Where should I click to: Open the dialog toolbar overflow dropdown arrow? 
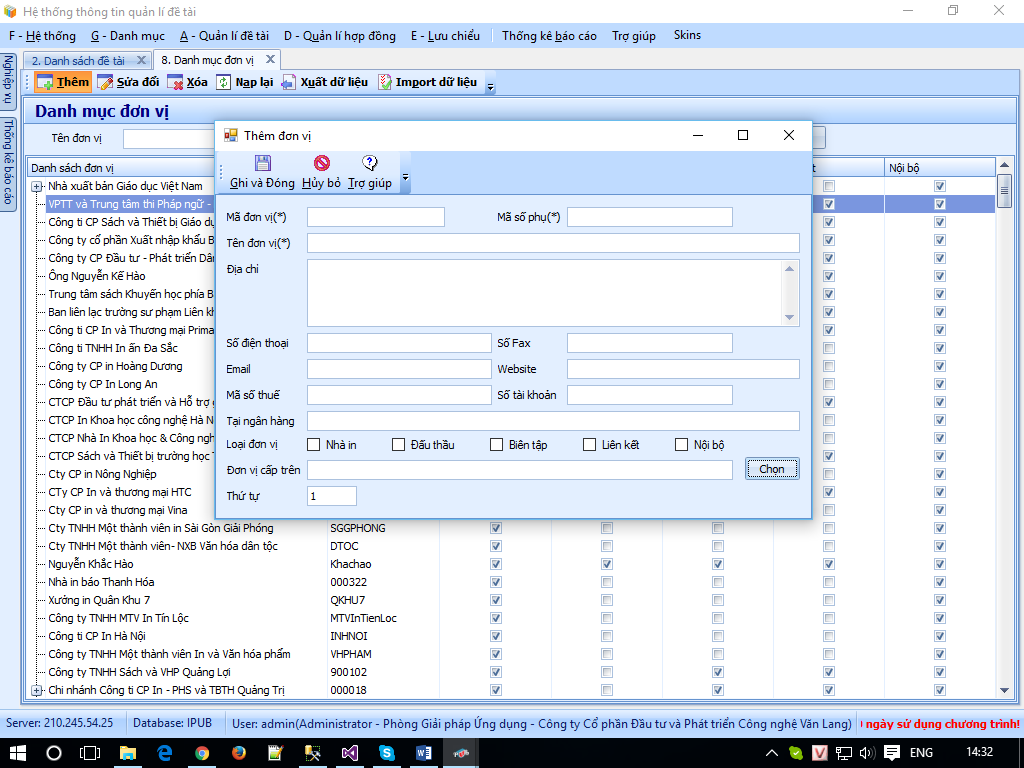405,178
